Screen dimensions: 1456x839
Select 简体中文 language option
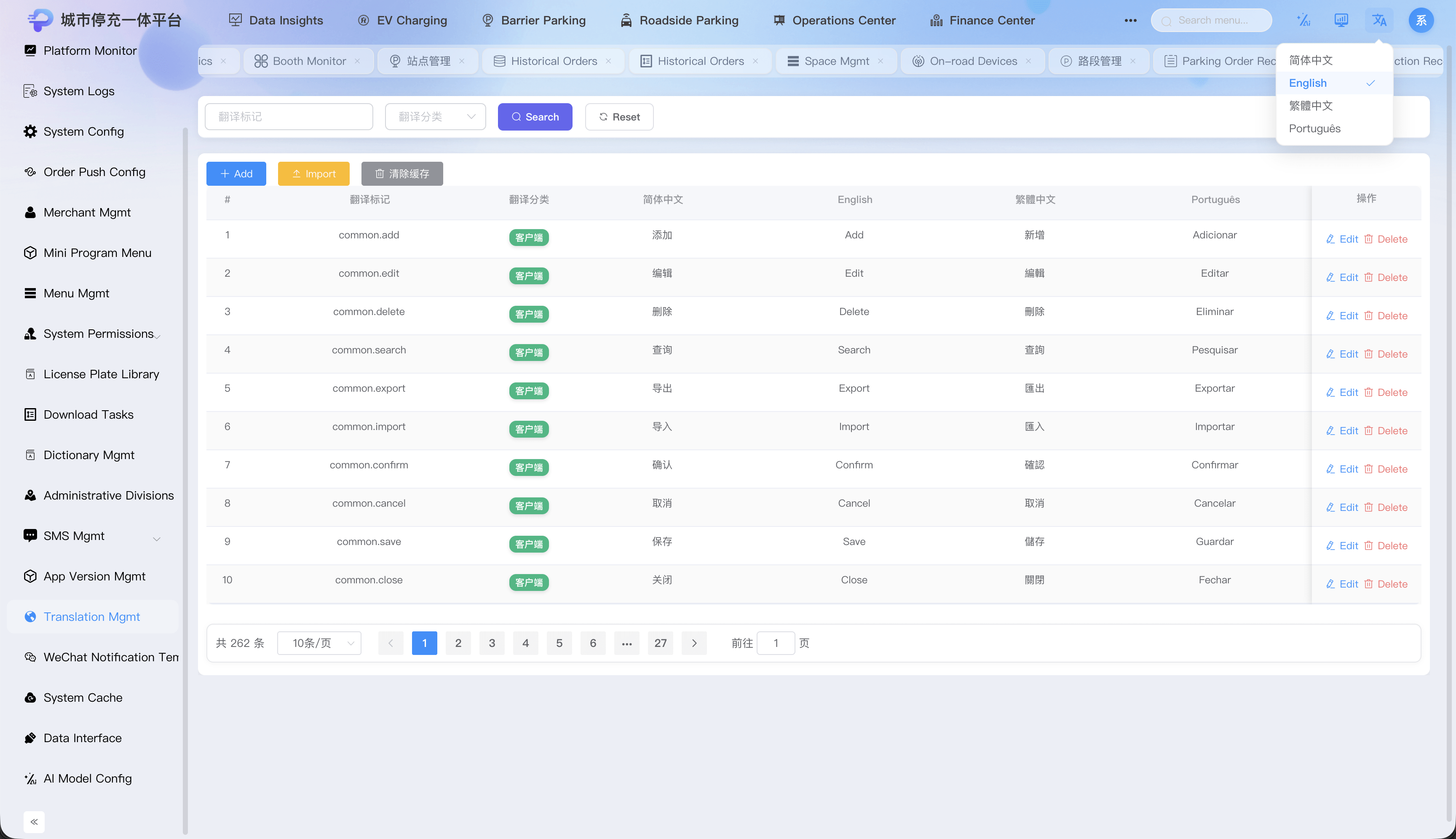coord(1311,61)
